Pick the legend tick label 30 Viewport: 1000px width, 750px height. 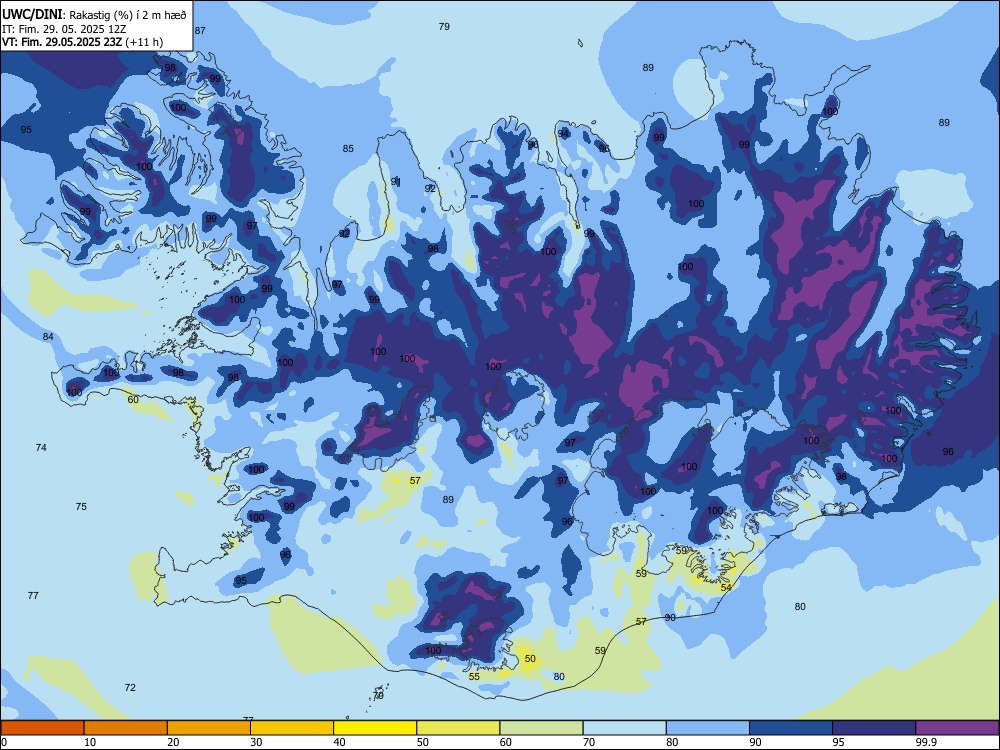coord(256,742)
